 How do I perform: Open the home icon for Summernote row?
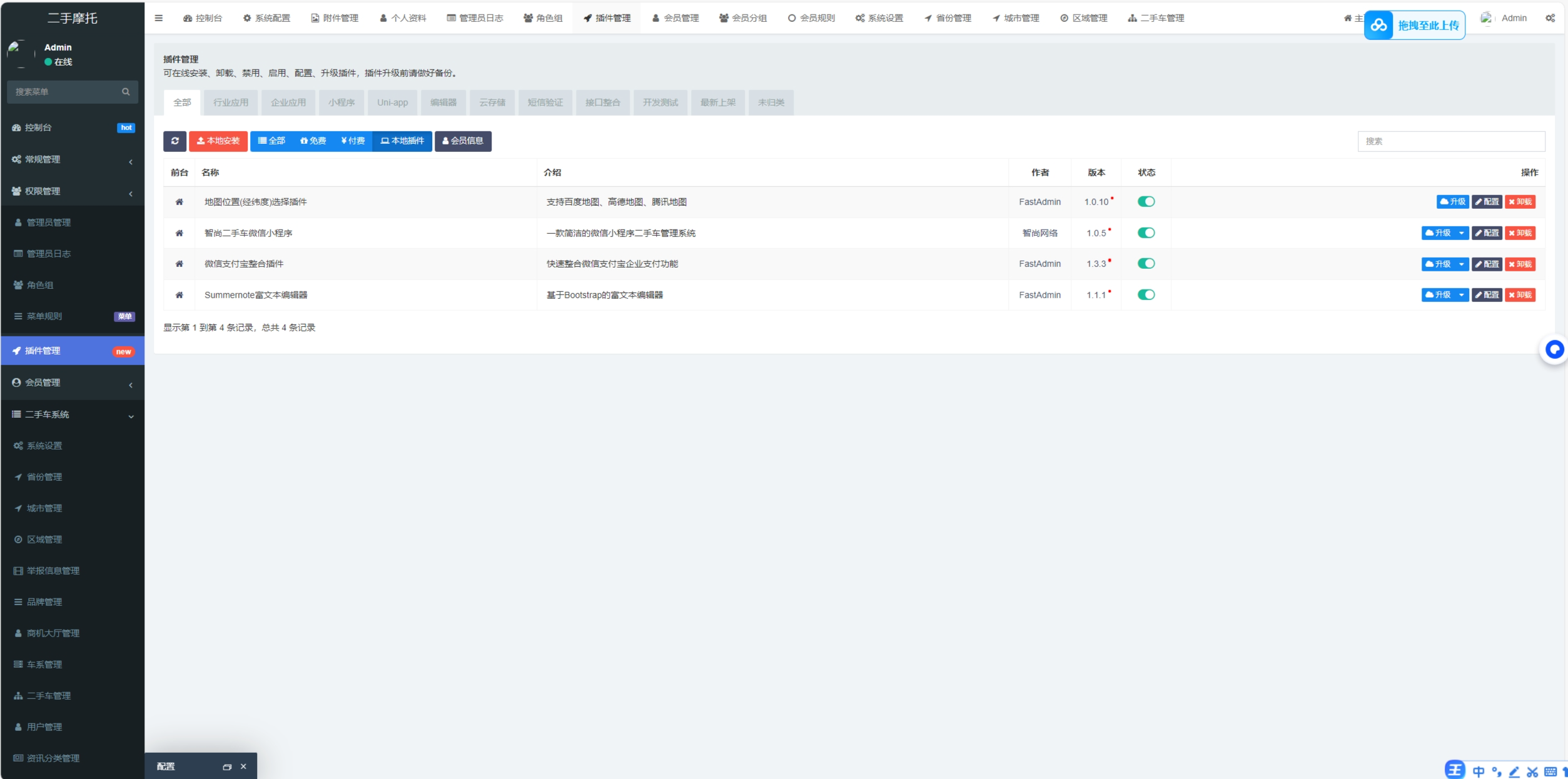[x=180, y=295]
